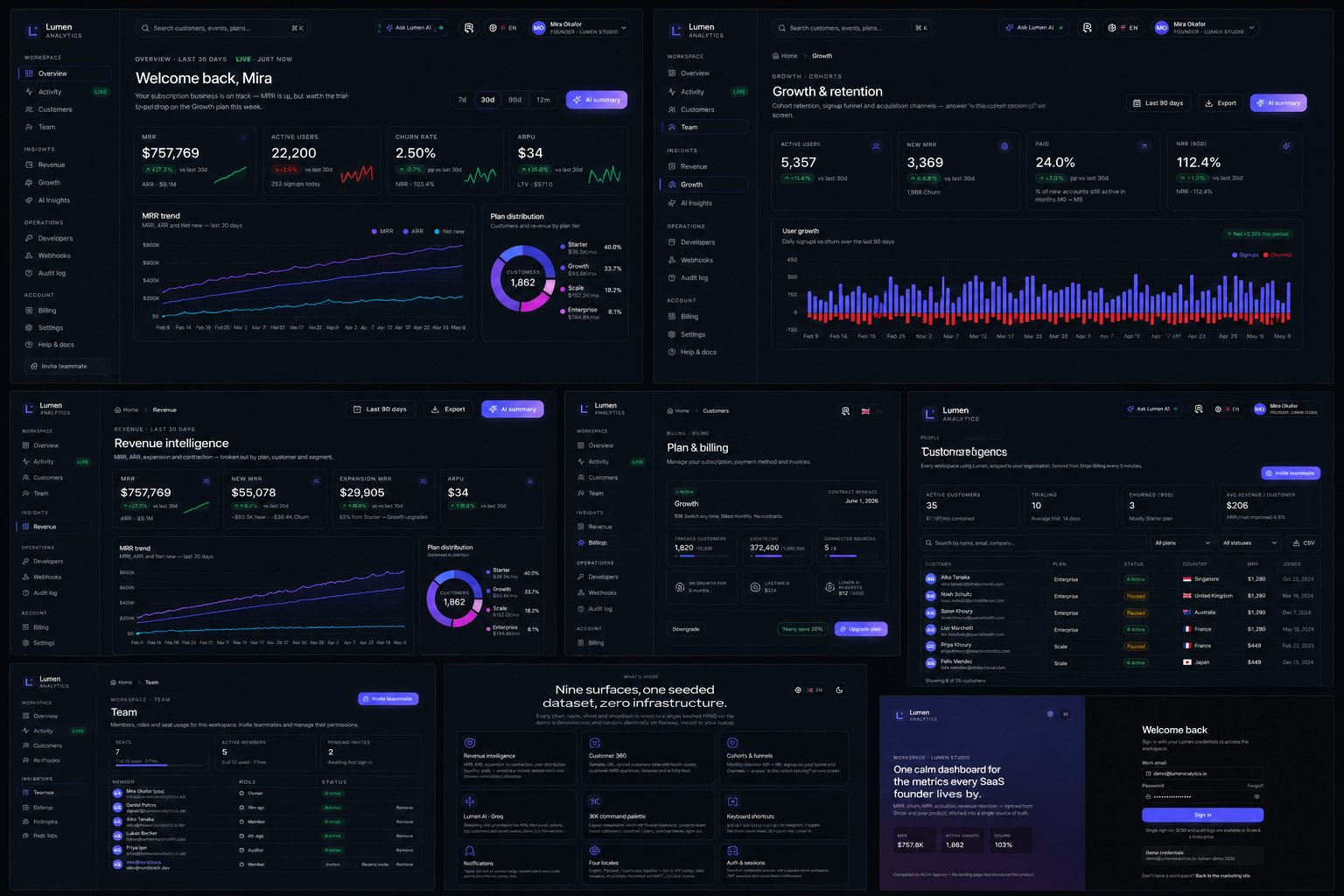Click Keyboard shortcuts feature card icon
This screenshot has width=1344, height=896.
733,801
